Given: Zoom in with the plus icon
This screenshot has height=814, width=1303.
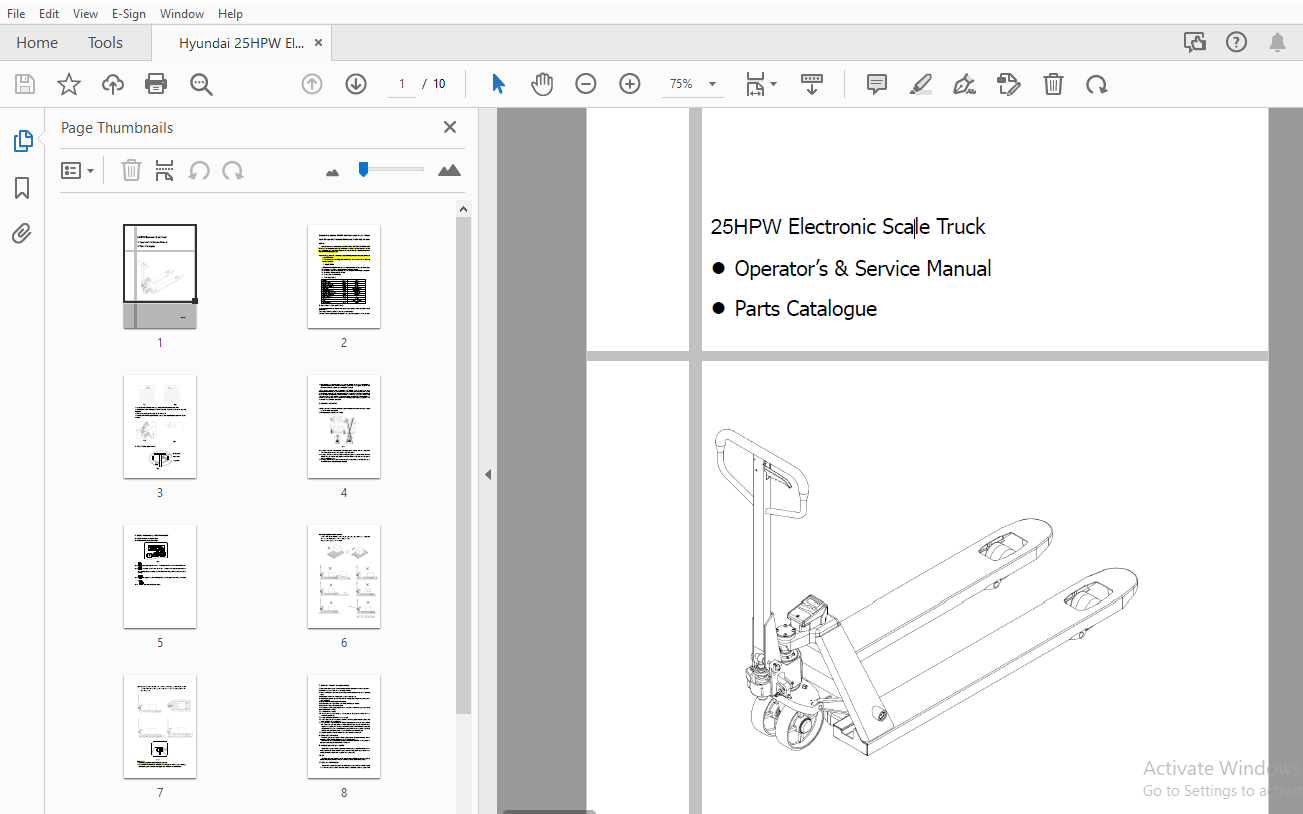Looking at the screenshot, I should [630, 84].
